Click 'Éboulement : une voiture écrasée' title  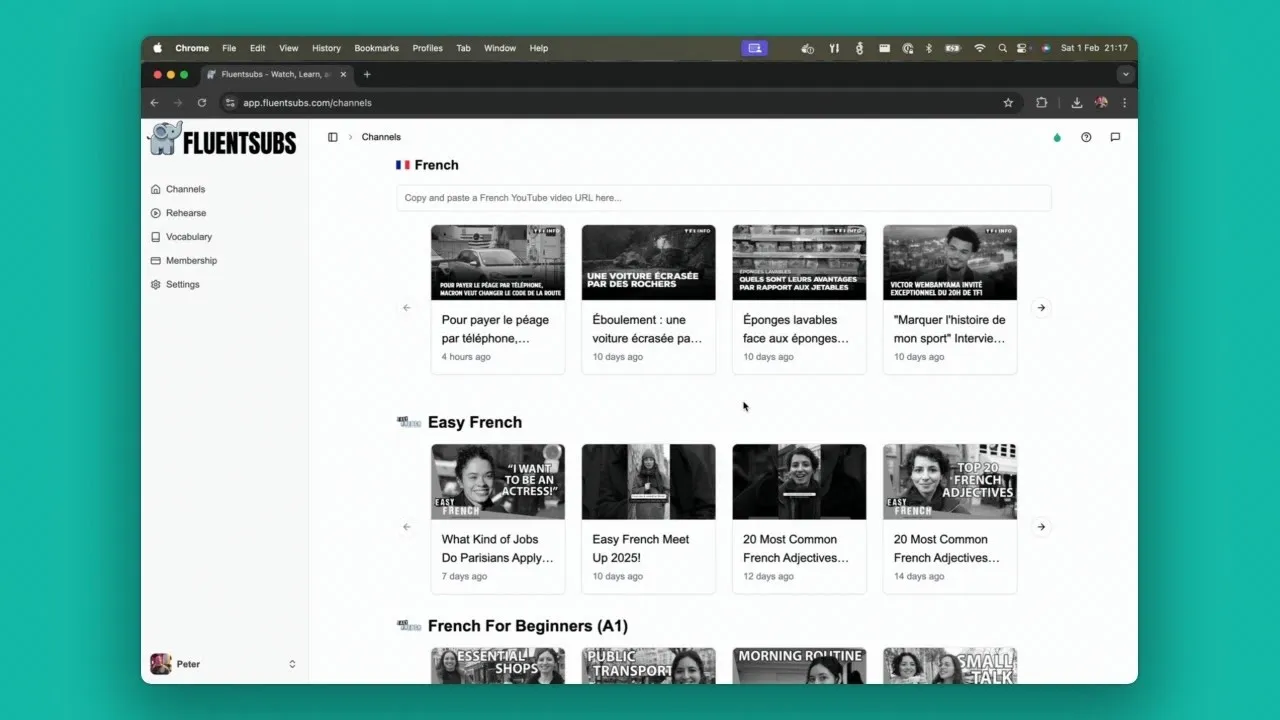pos(647,329)
